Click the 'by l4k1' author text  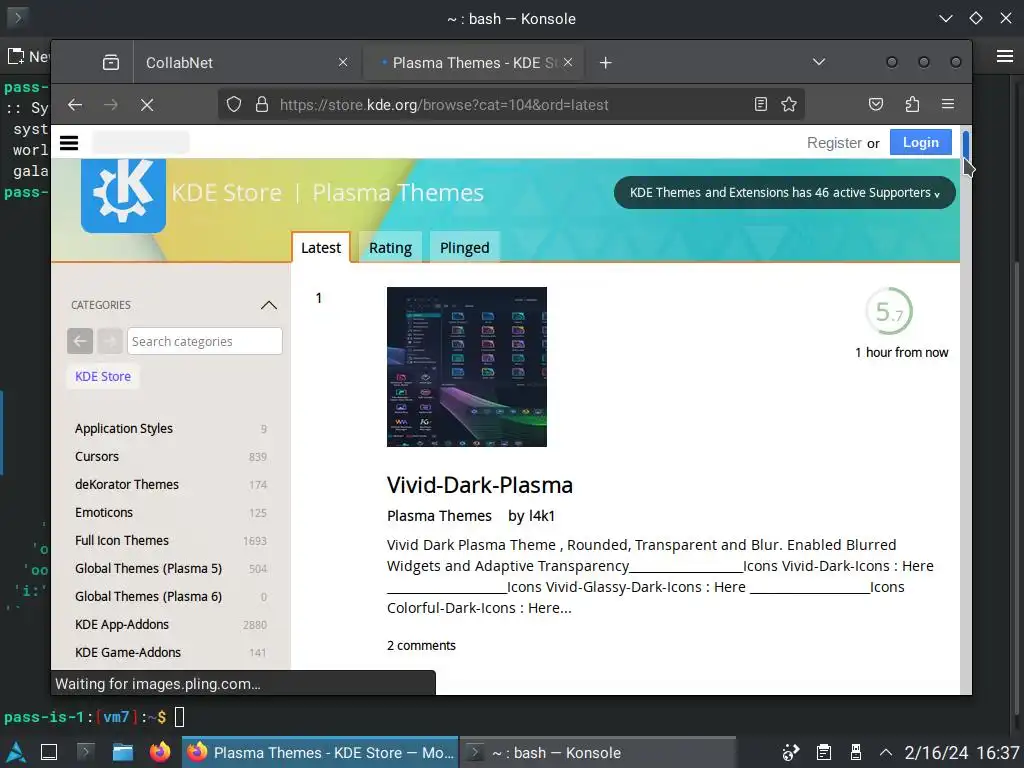pos(531,516)
